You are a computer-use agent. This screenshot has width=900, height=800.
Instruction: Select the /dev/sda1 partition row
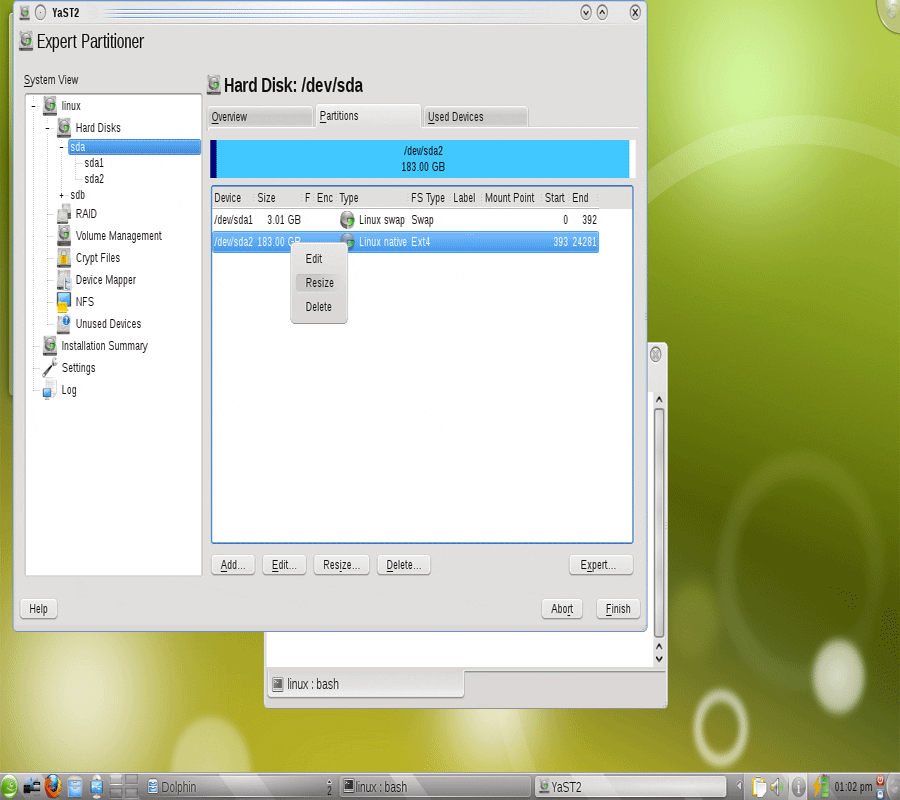pos(405,220)
